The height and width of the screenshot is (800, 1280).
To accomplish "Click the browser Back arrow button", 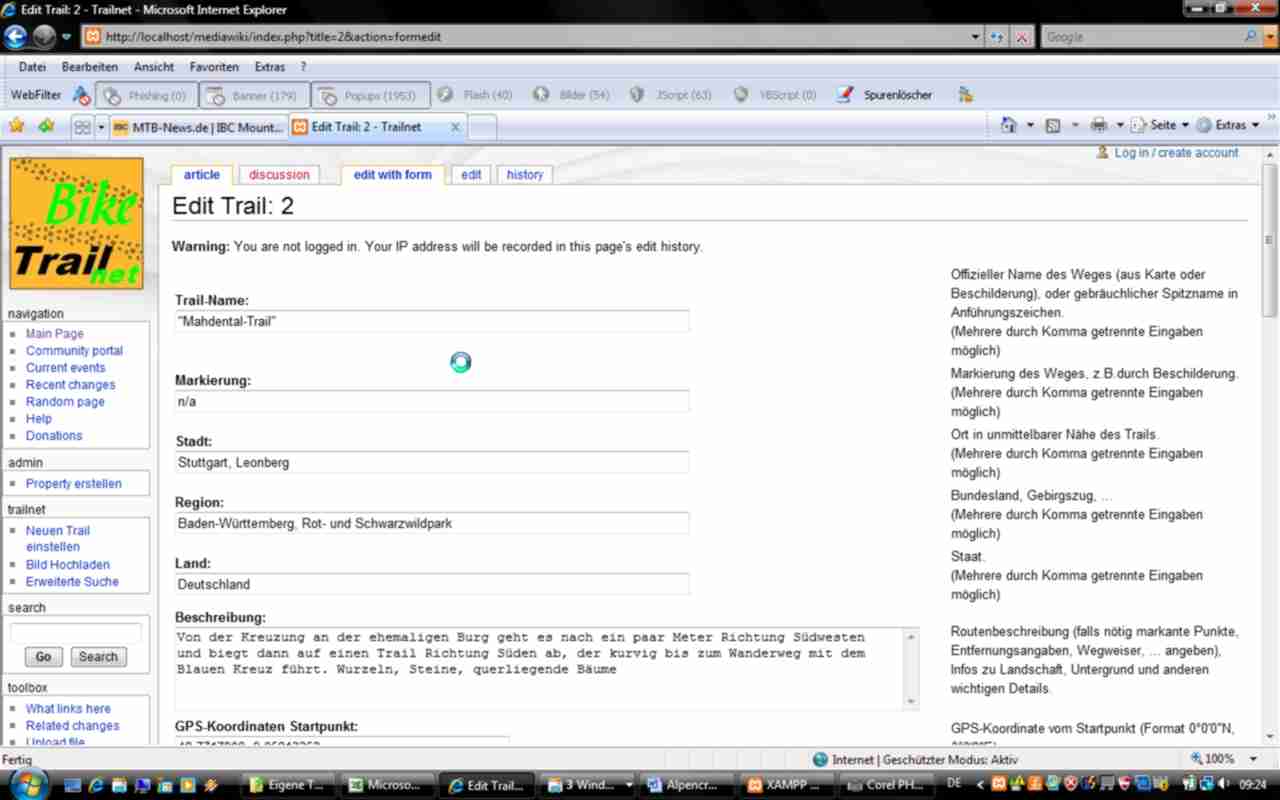I will 15,37.
